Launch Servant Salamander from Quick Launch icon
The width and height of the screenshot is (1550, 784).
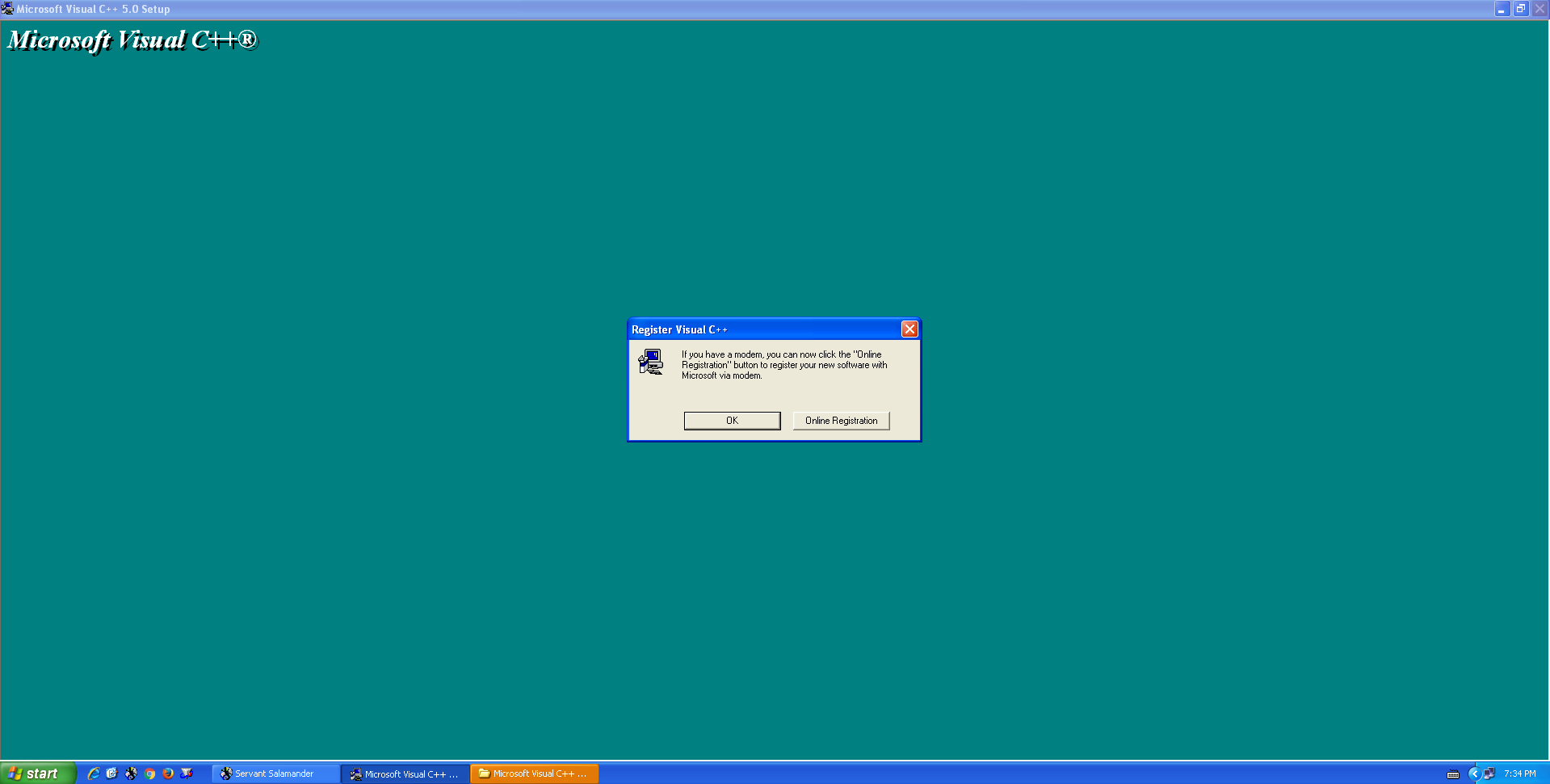pyautogui.click(x=131, y=774)
